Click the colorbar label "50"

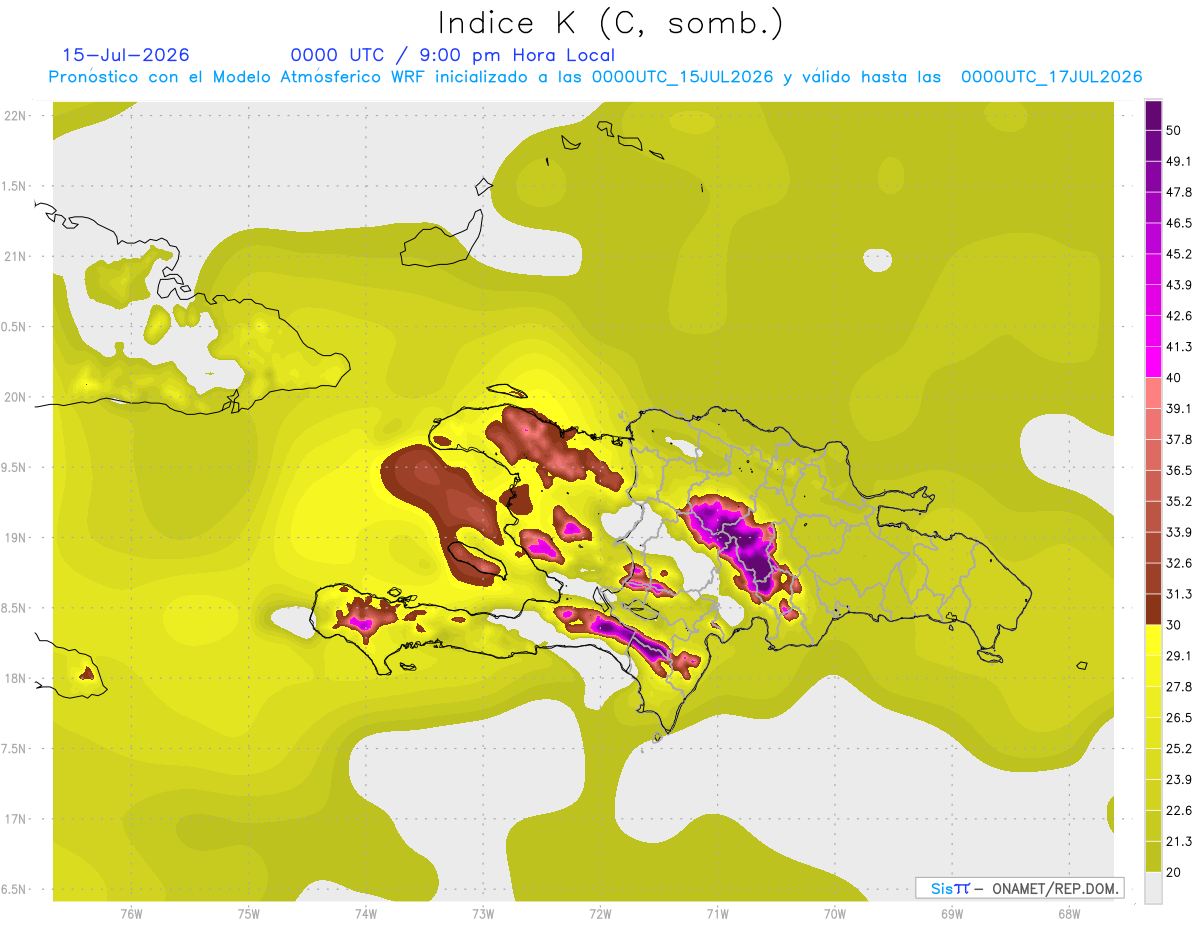(1174, 130)
